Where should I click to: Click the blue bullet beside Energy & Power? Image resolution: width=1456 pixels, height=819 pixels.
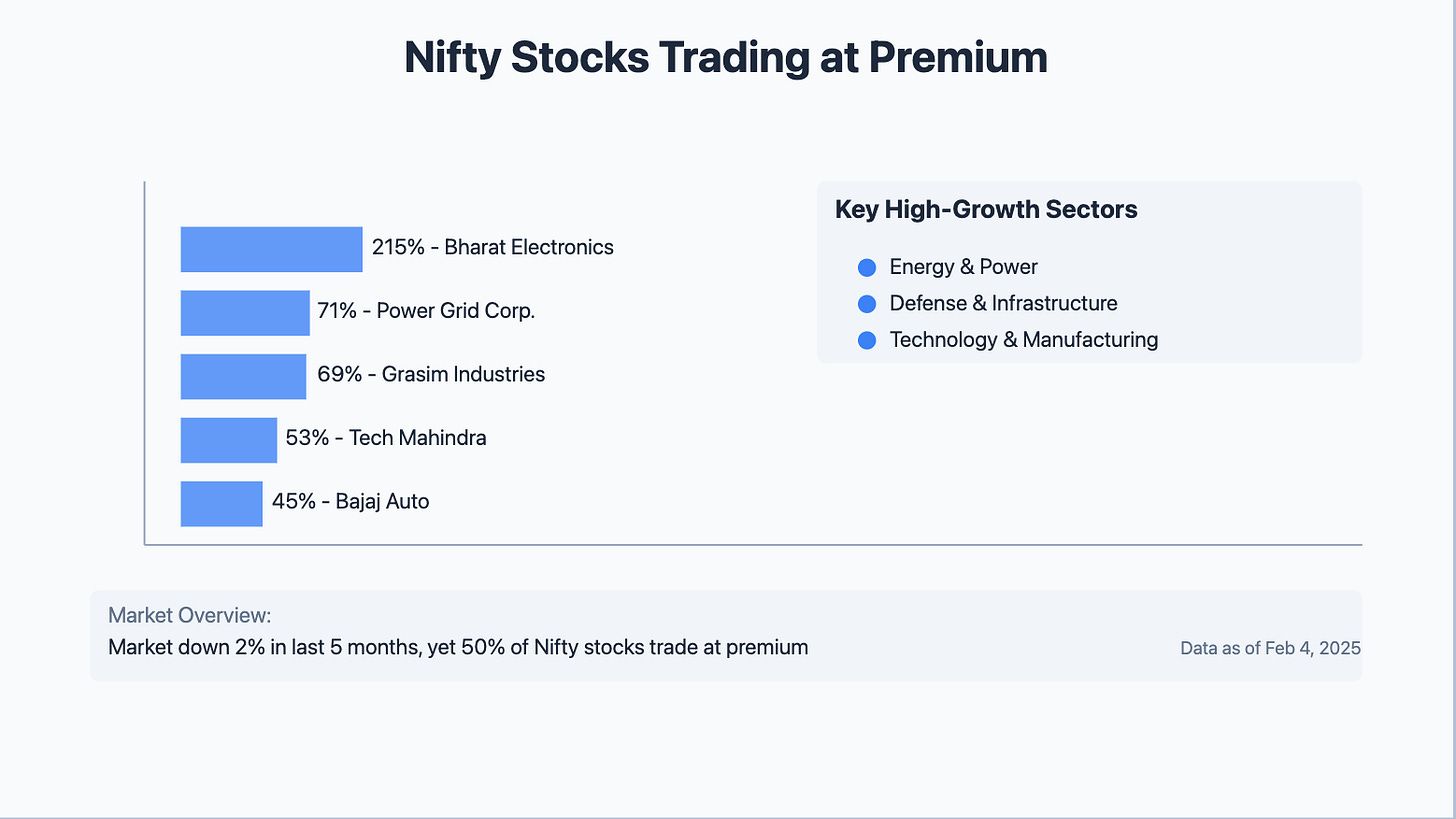click(x=867, y=268)
